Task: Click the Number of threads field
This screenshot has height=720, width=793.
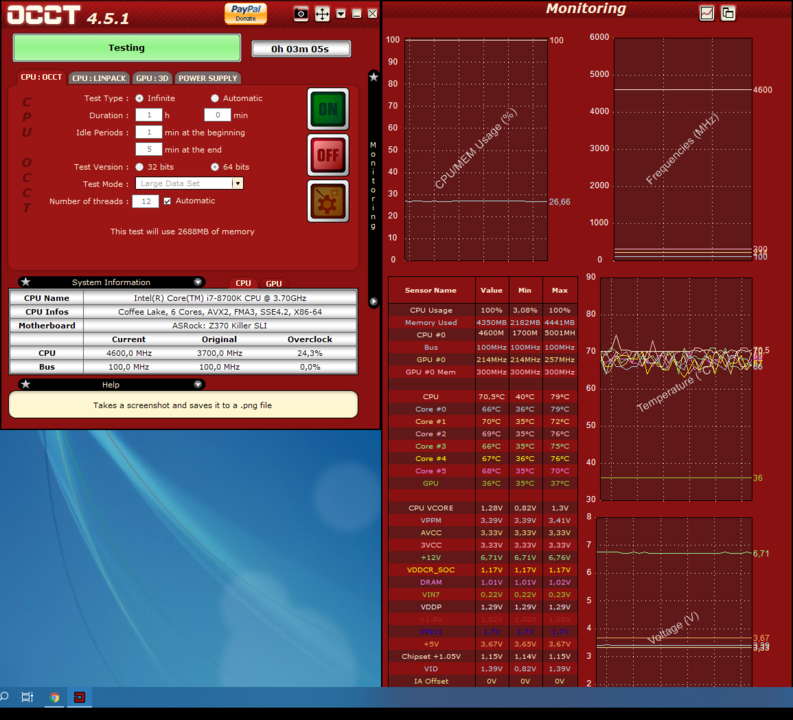Action: (x=146, y=201)
